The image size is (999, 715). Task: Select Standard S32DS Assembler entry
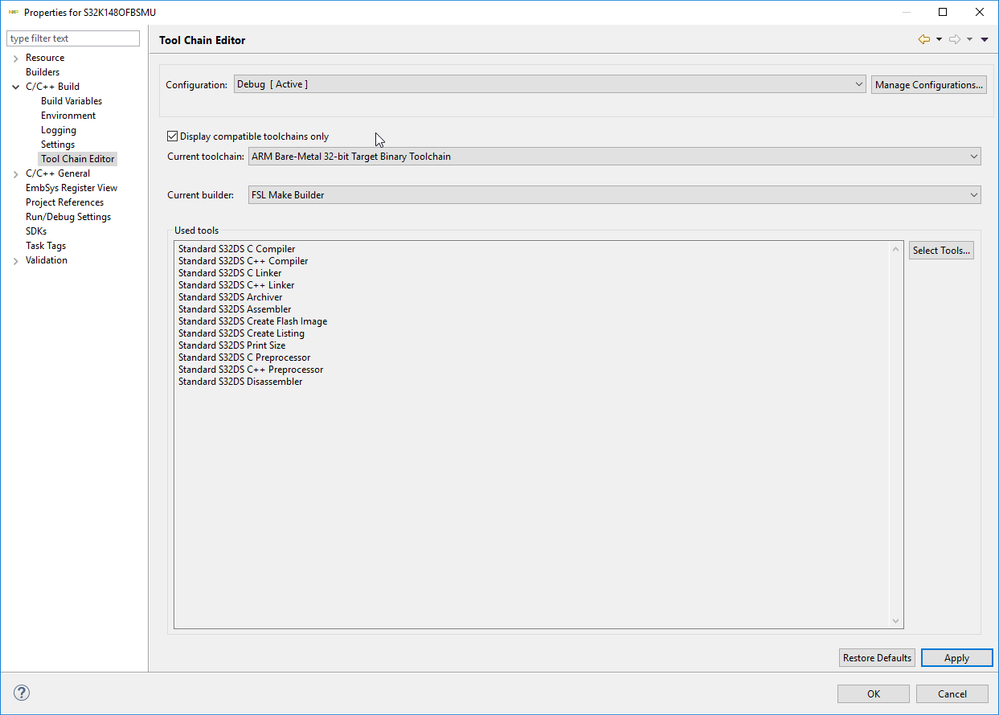234,310
